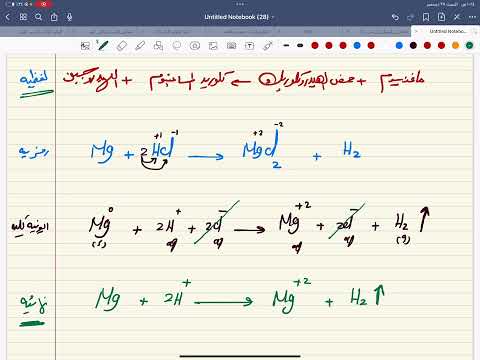Image resolution: width=480 pixels, height=360 pixels.
Task: Choose the thick stroke thickness
Action: coord(300,45)
